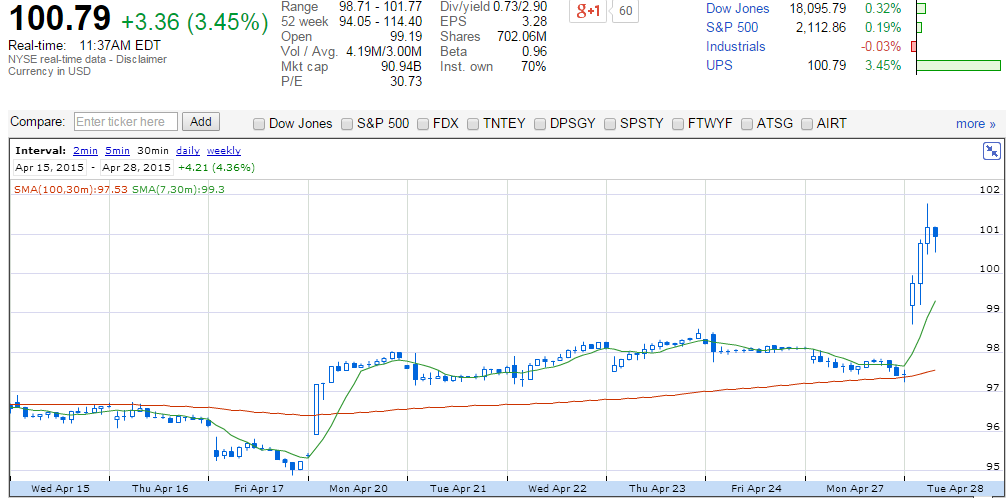
Task: Click the Wed Apr 22 timeline label
Action: (x=557, y=488)
